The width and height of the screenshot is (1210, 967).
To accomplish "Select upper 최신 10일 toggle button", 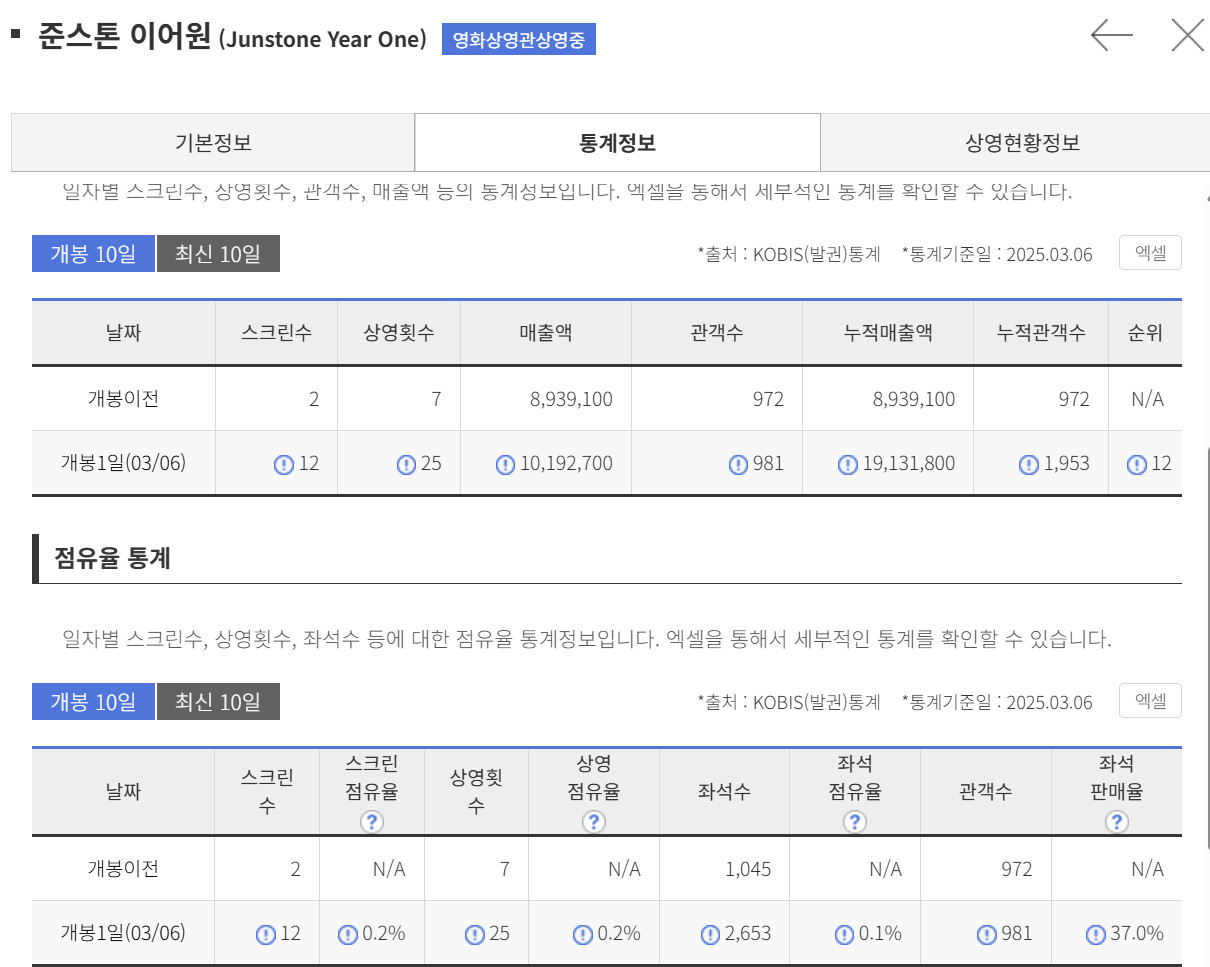I will [x=218, y=254].
